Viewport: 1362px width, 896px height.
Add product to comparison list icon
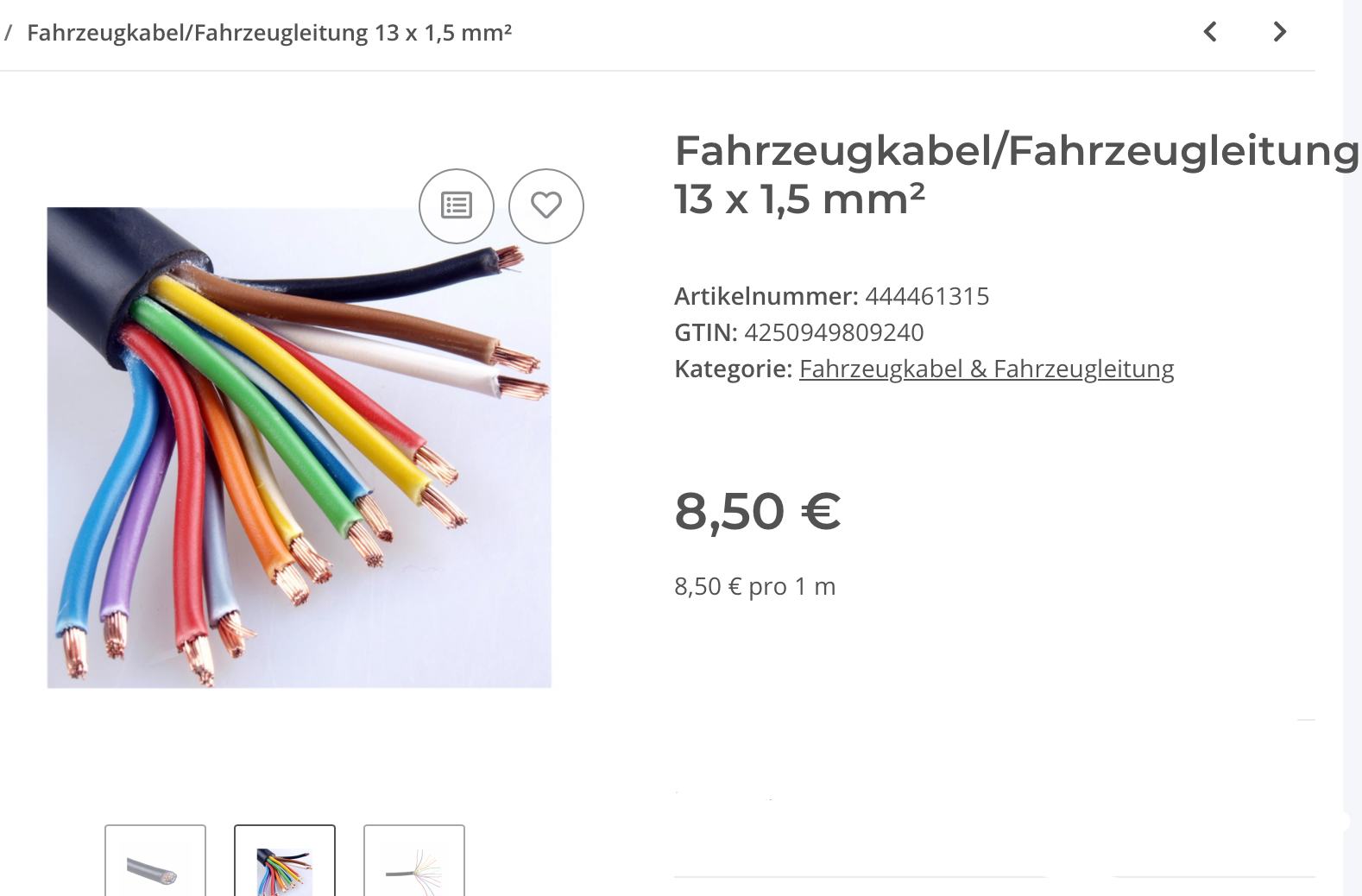coord(457,205)
